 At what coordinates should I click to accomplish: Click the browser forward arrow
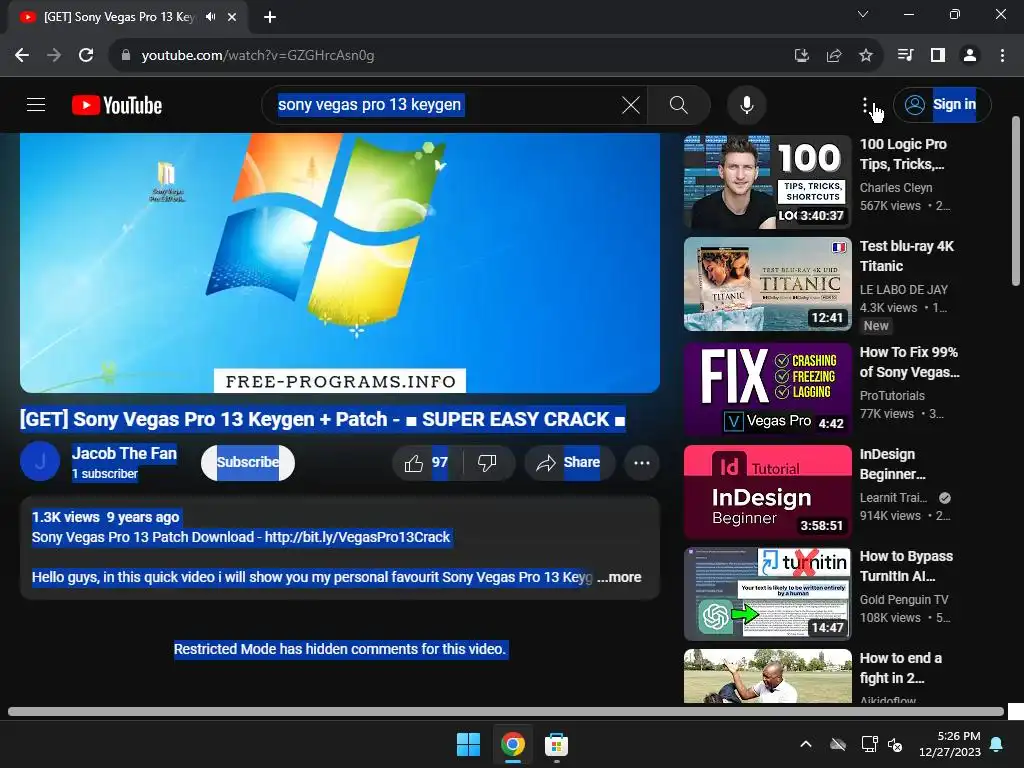54,56
